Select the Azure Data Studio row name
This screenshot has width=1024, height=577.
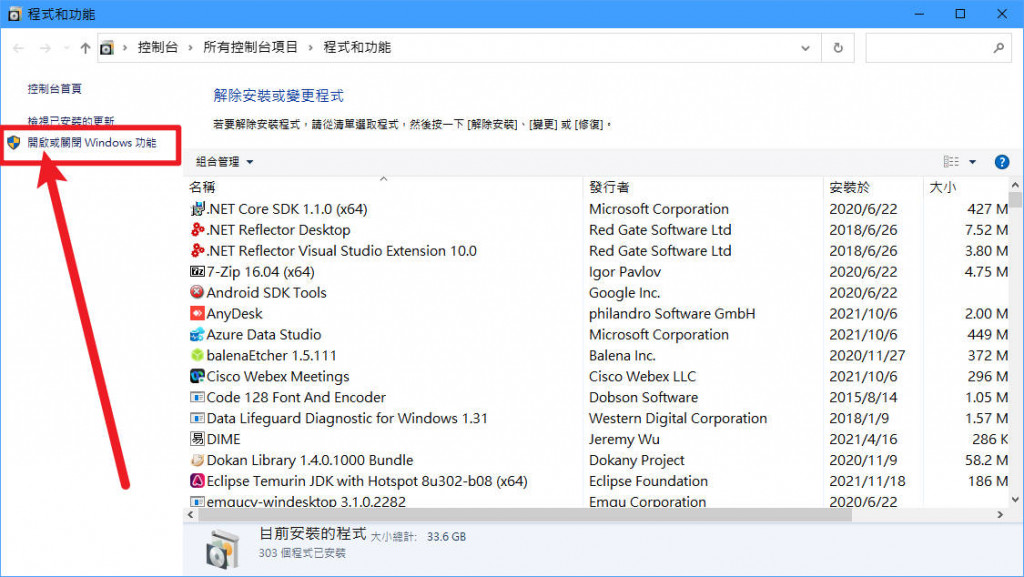pyautogui.click(x=264, y=334)
